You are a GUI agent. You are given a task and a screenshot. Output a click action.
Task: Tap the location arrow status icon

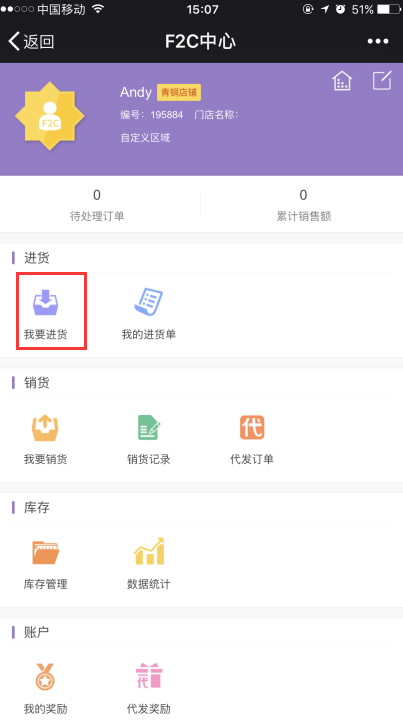point(325,9)
